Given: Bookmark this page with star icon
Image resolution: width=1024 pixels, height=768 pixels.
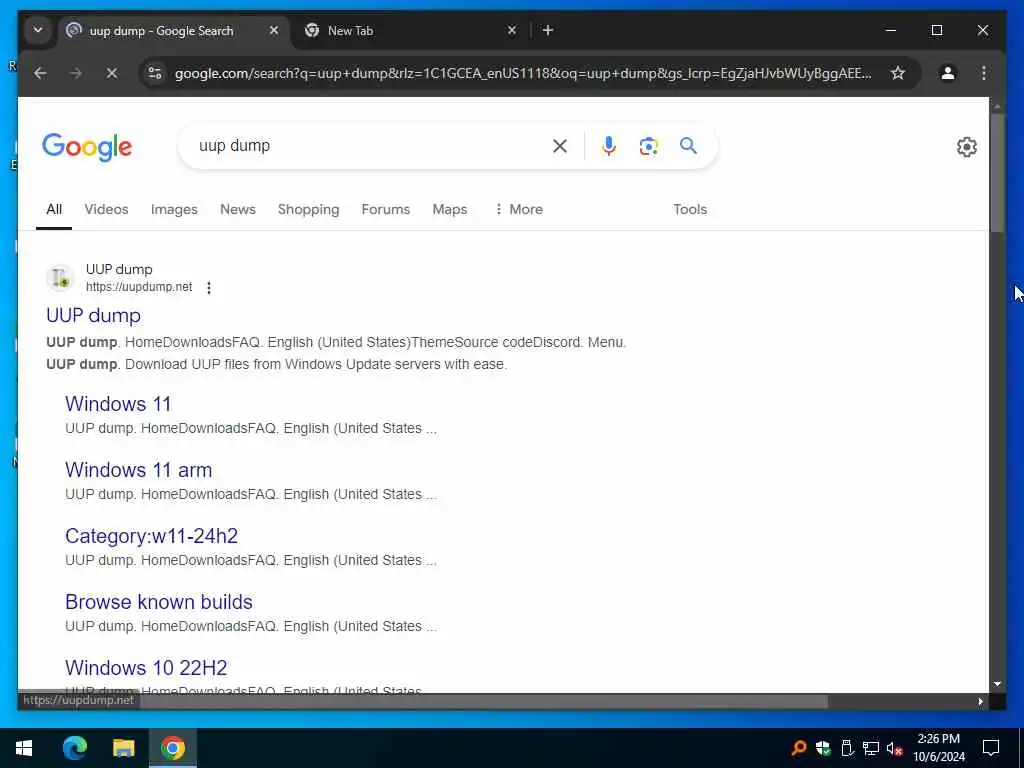Looking at the screenshot, I should click(x=899, y=73).
